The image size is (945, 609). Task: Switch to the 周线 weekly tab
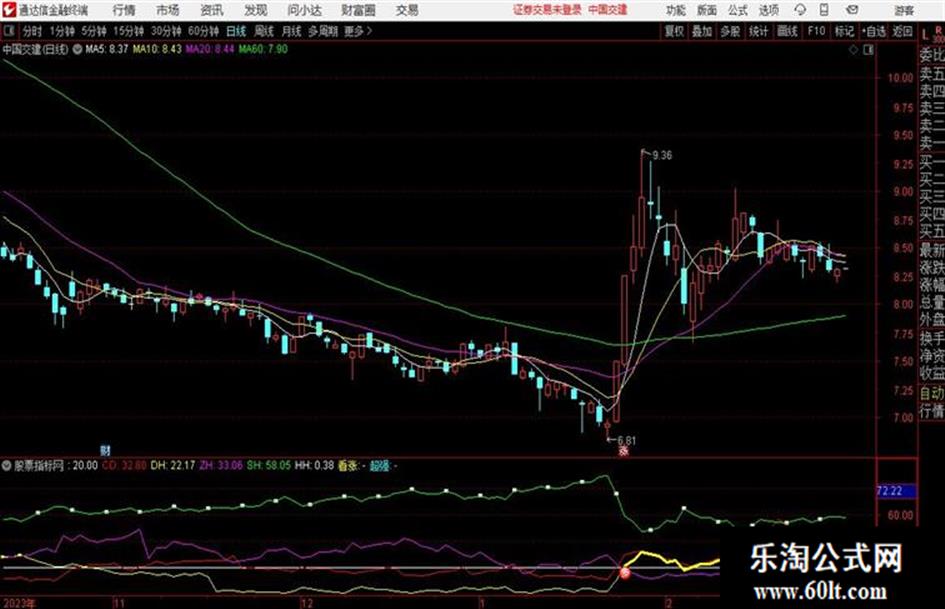[x=263, y=31]
